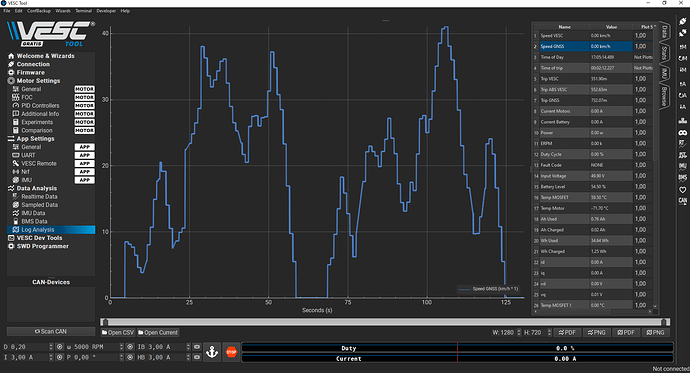This screenshot has height=373, width=690.
Task: Click Write Motor Configuration down-arrow M icon
Action: coord(683,69)
